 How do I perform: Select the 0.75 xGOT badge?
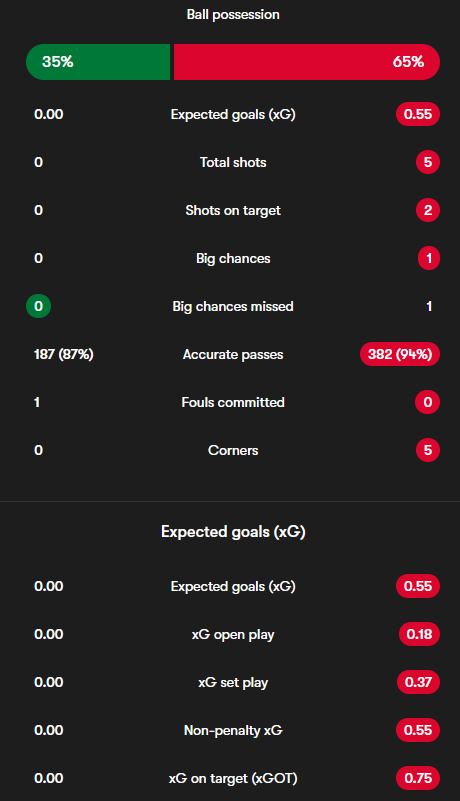[x=418, y=778]
